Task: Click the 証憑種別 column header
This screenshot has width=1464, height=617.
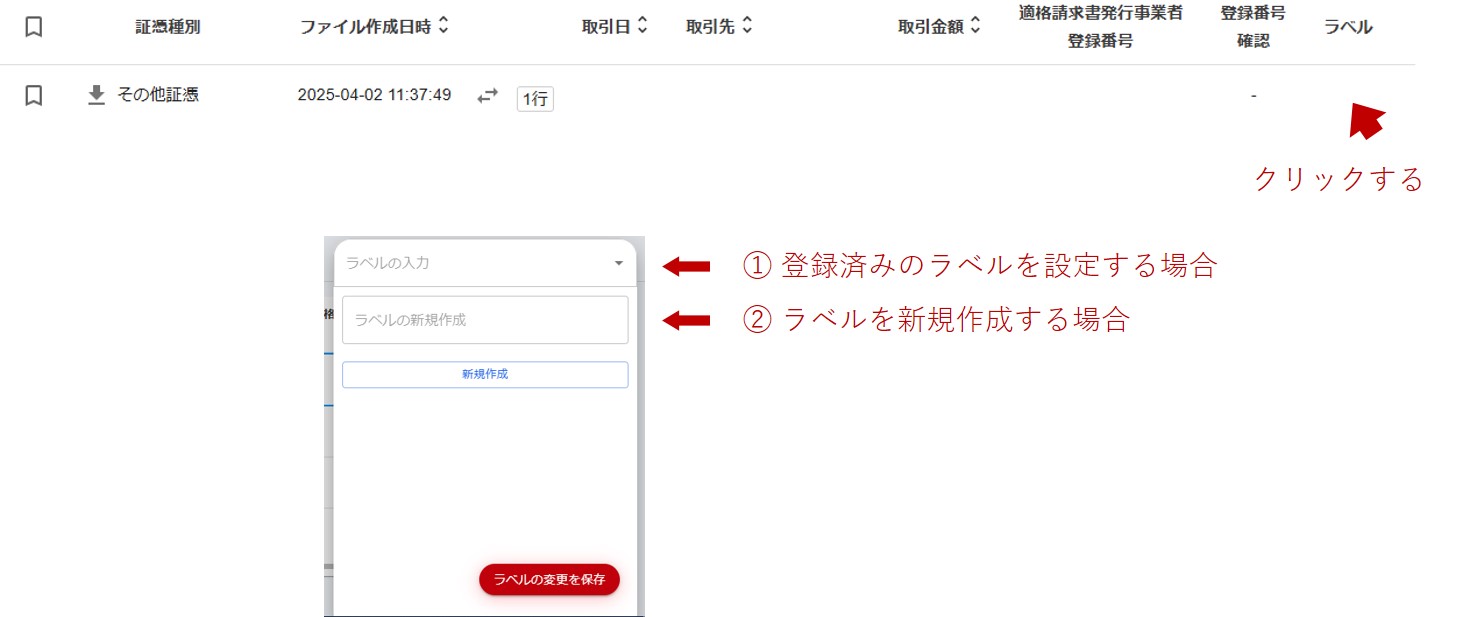Action: tap(168, 27)
